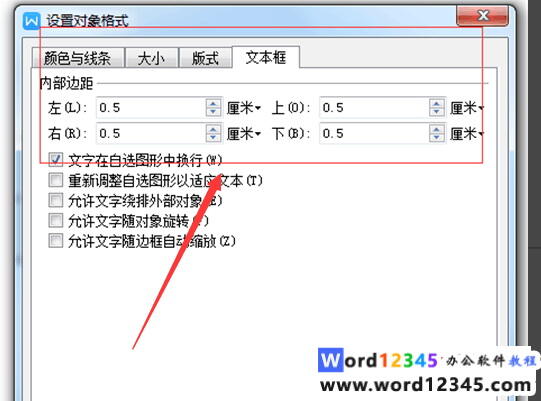Increase the 下(B) margin with up arrow
This screenshot has height=401, width=541.
437,129
